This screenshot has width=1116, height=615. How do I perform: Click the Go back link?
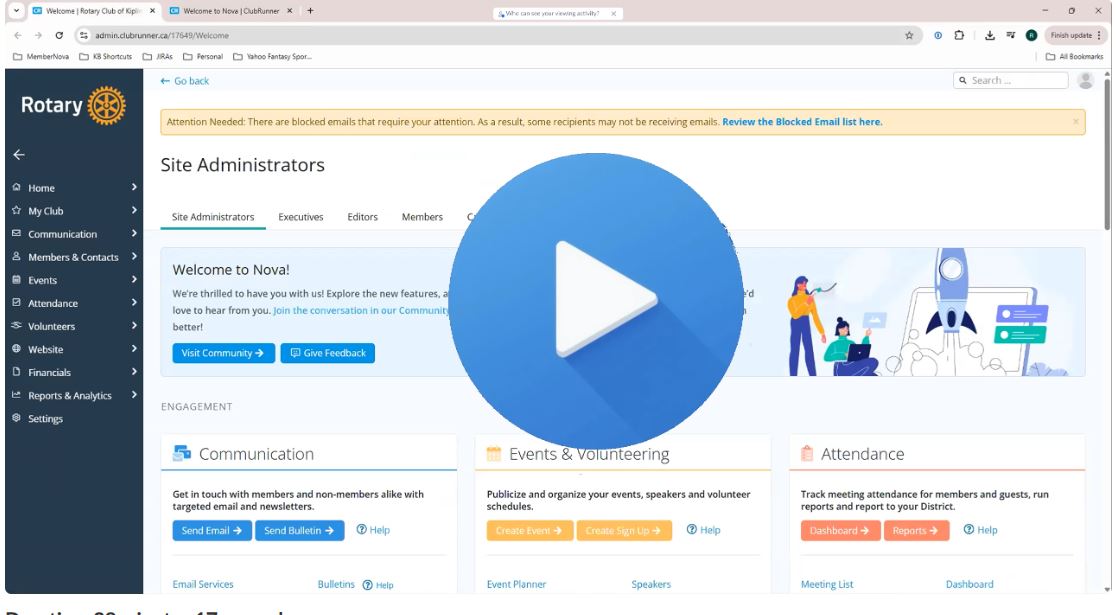(x=185, y=81)
